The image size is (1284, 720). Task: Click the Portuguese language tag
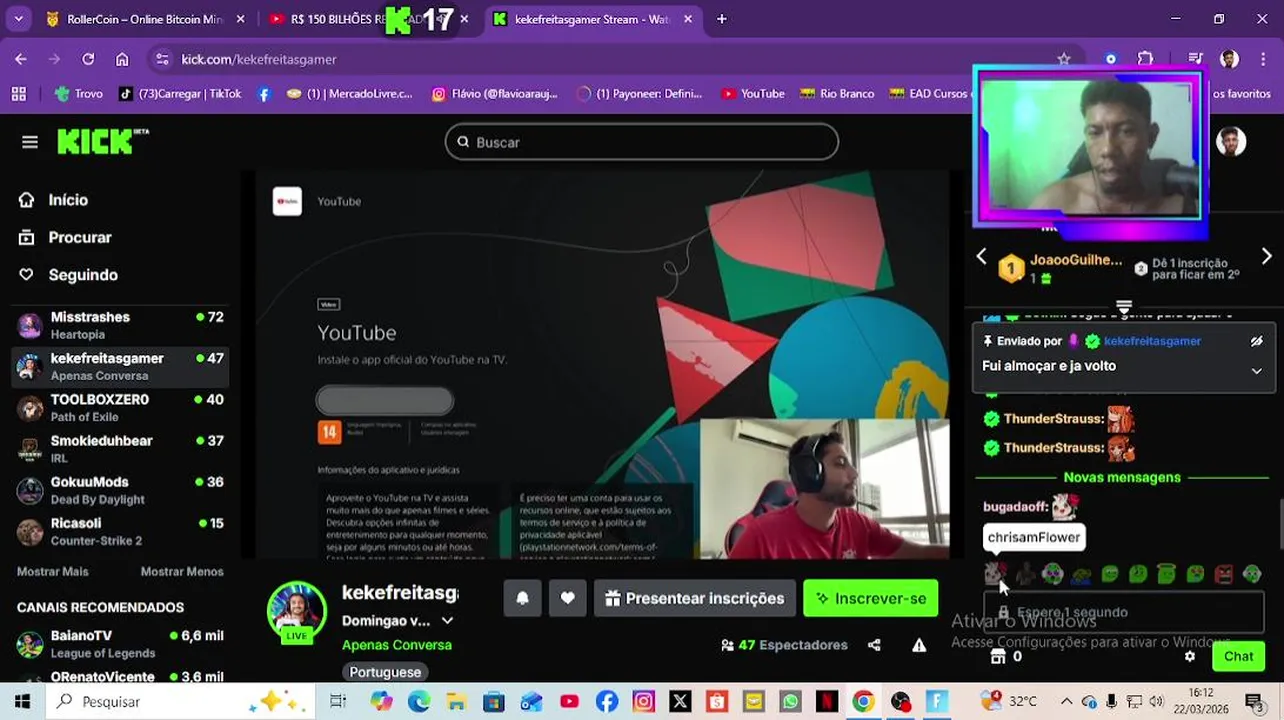[x=385, y=672]
